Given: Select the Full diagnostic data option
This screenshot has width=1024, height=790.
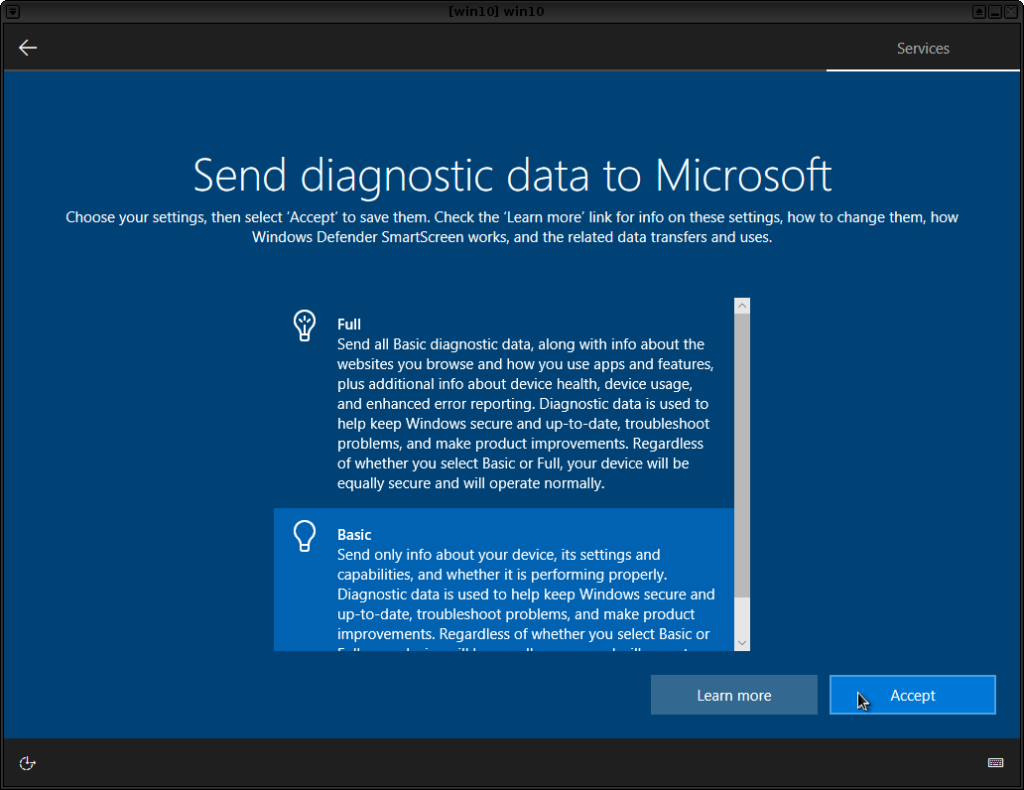Looking at the screenshot, I should [504, 403].
